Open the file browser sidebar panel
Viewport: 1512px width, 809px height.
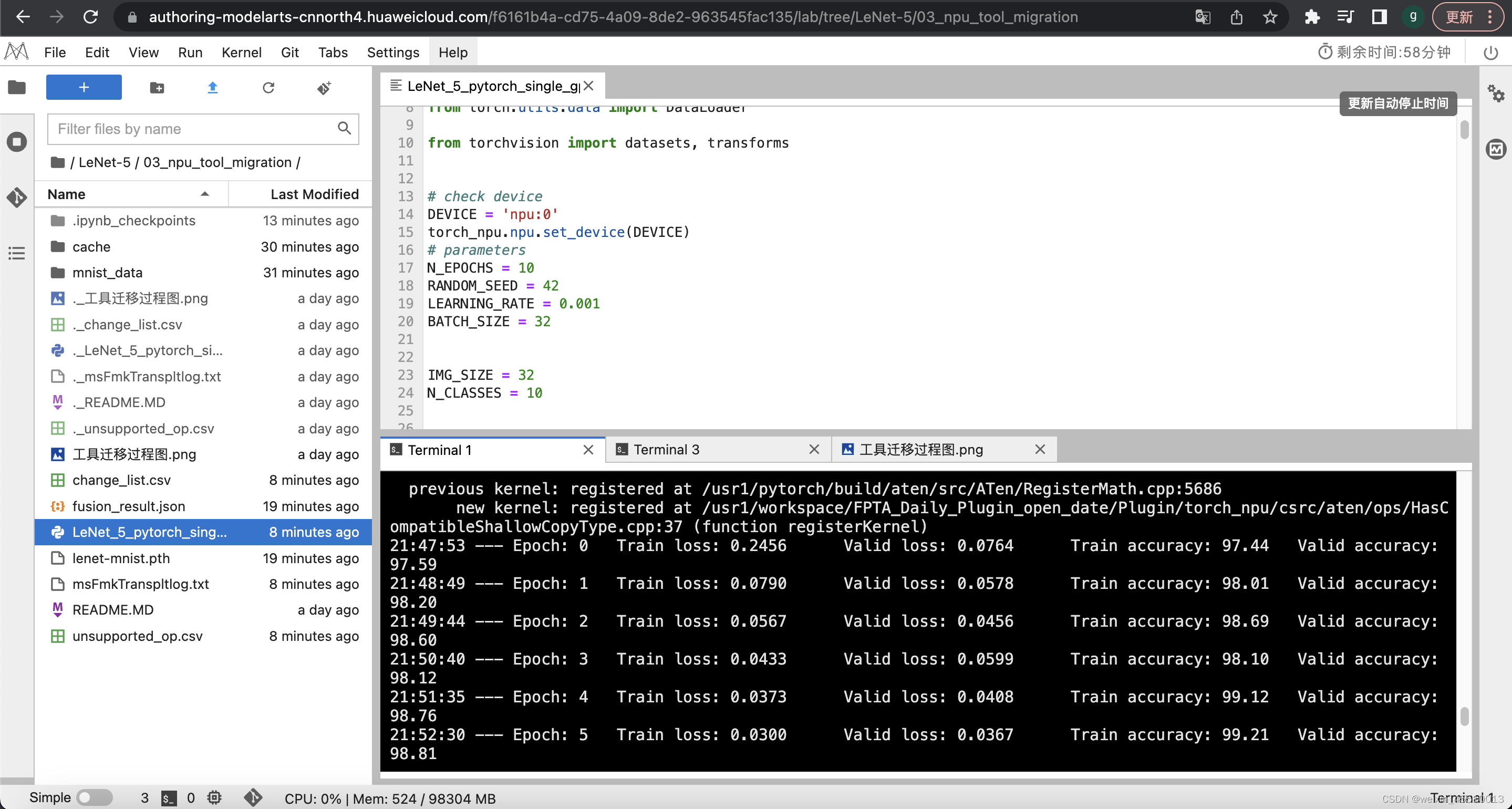pyautogui.click(x=16, y=87)
